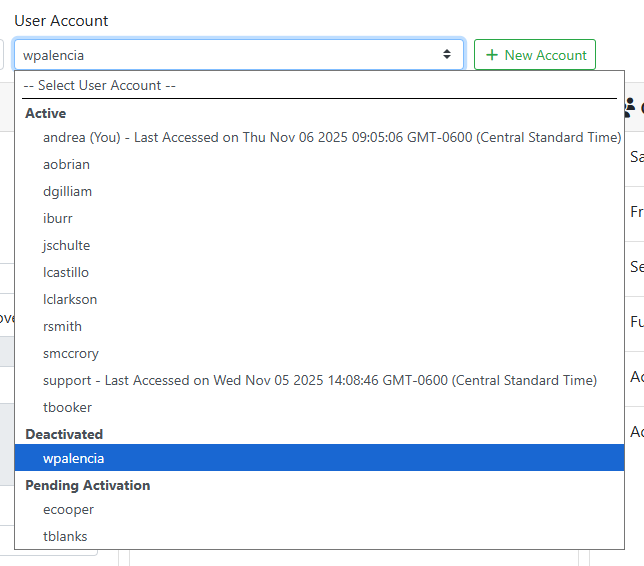Select the tbooker account
Screen dimensions: 644x566
320,407
